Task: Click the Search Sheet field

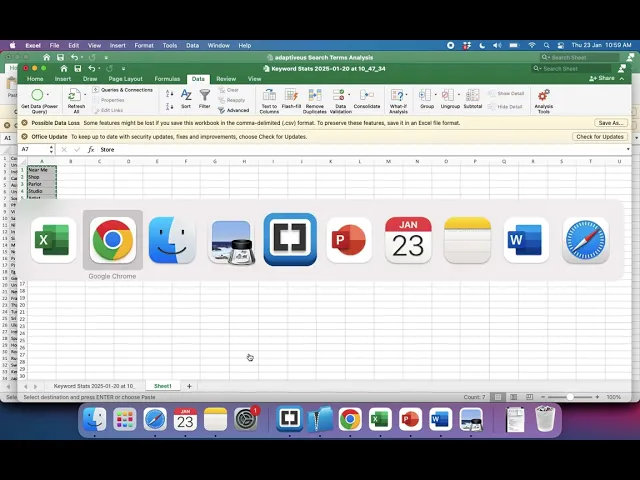Action: pos(571,69)
